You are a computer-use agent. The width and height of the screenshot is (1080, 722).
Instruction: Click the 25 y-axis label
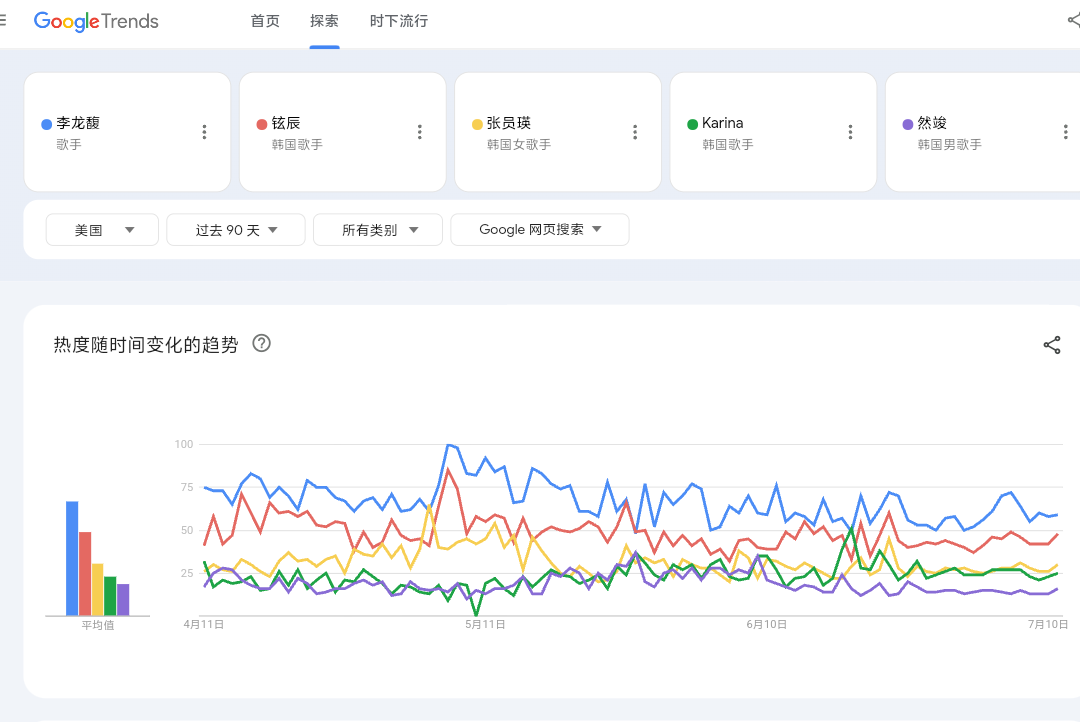pos(187,573)
